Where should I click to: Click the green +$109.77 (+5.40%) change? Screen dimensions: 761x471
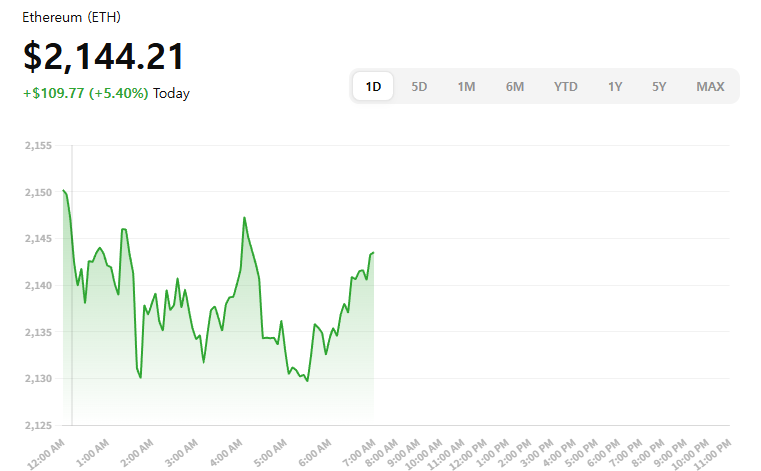[85, 93]
